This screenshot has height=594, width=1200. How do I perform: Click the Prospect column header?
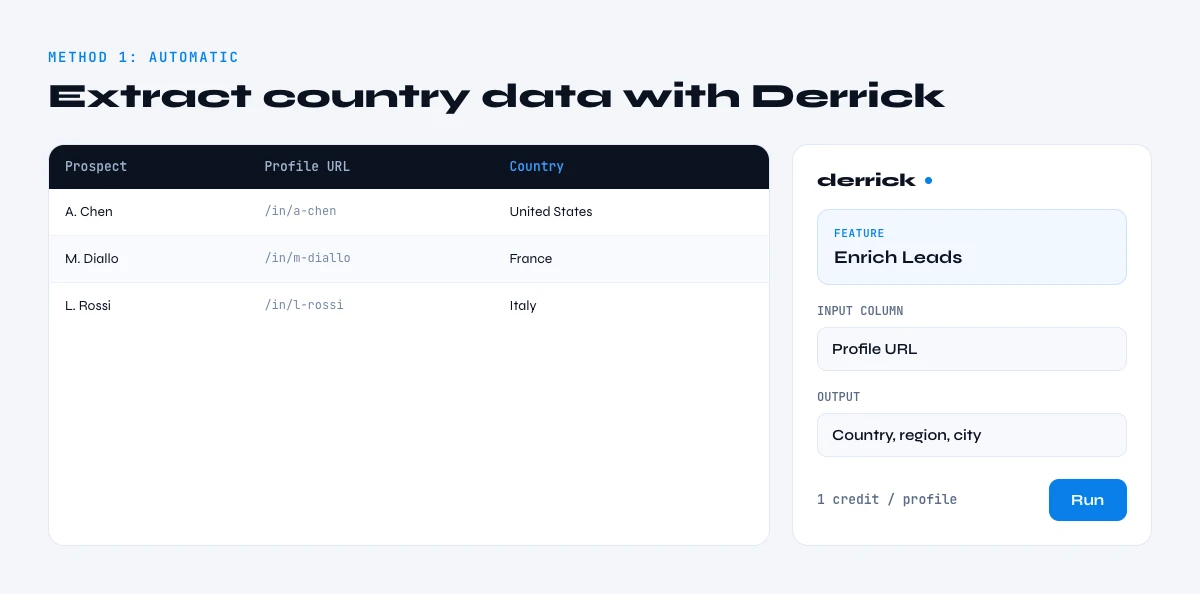(96, 167)
